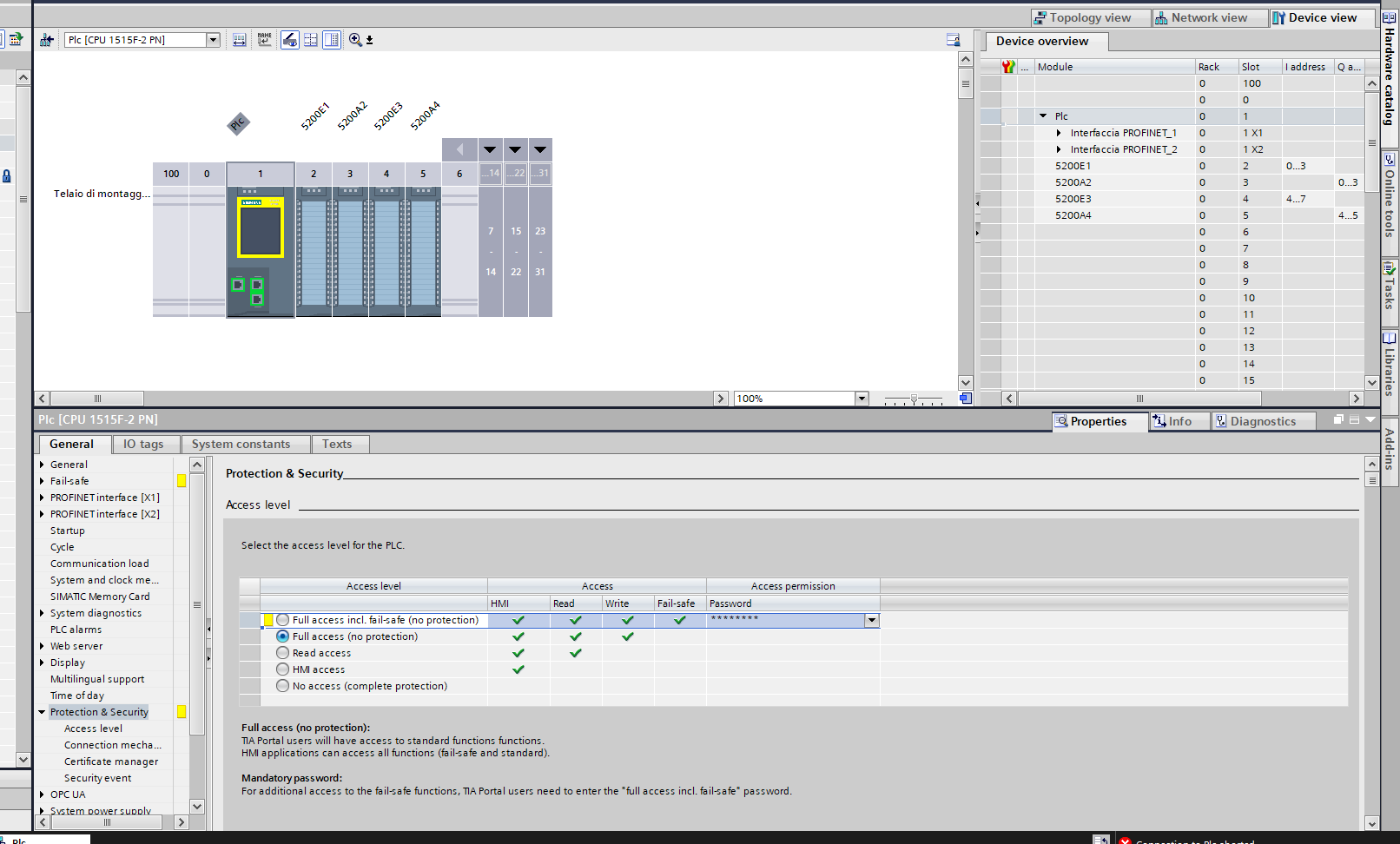The height and width of the screenshot is (844, 1400).
Task: Click the inspector layout icon beside the float icon
Action: coord(1354,419)
